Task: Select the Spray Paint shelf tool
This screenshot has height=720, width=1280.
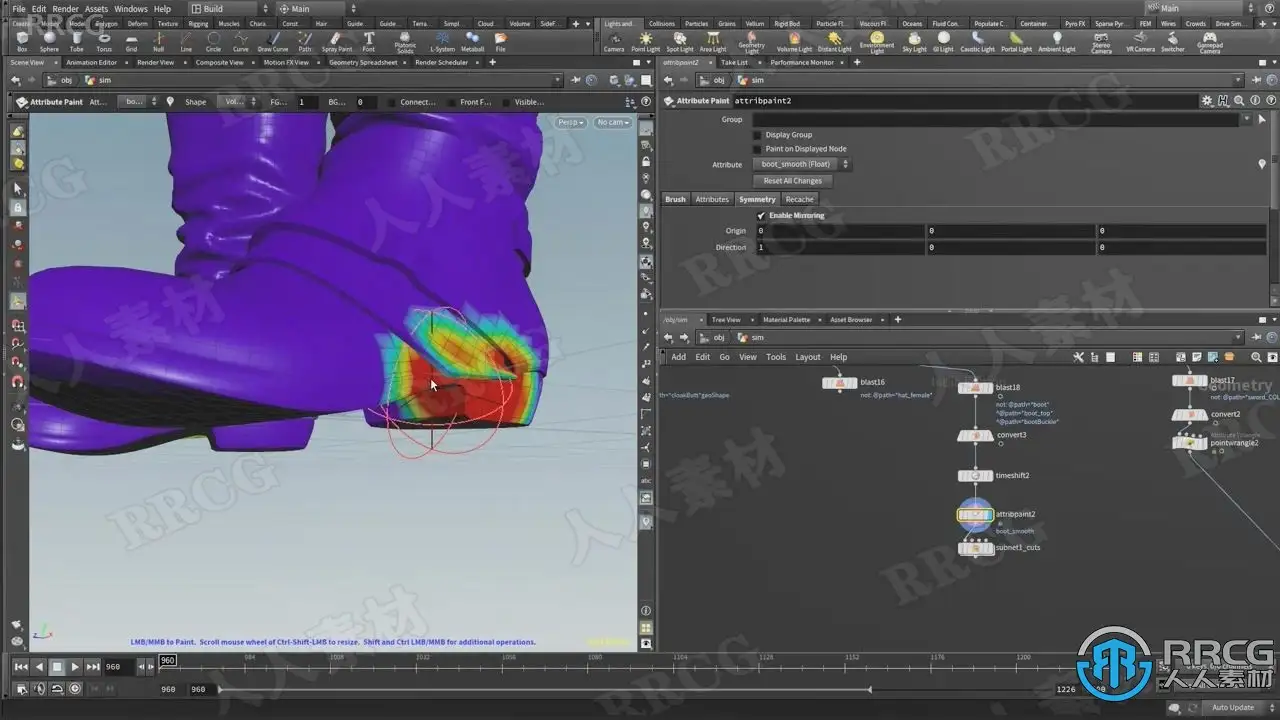Action: (x=337, y=41)
